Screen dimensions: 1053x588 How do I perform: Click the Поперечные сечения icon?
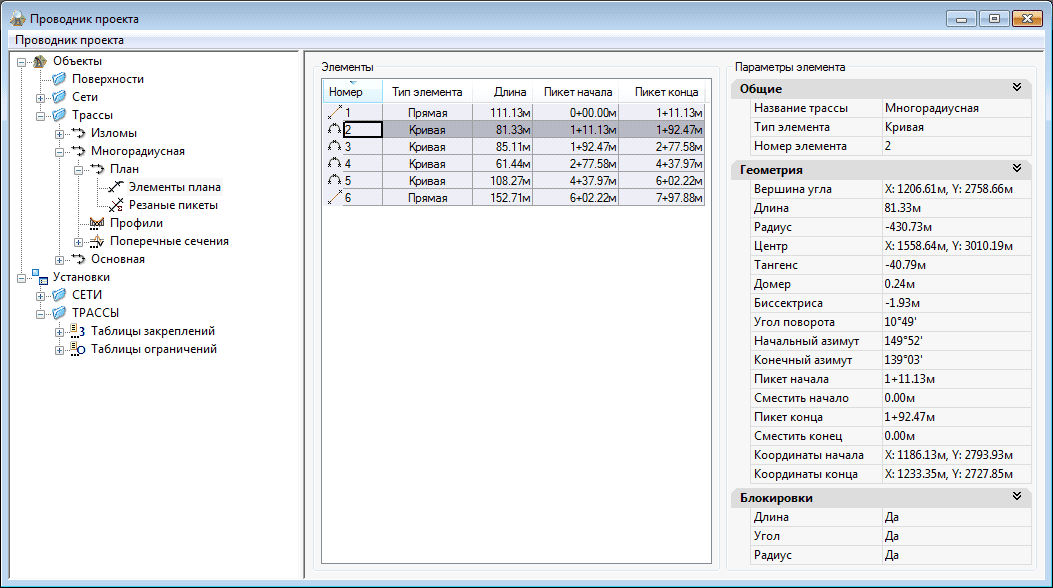coord(97,241)
